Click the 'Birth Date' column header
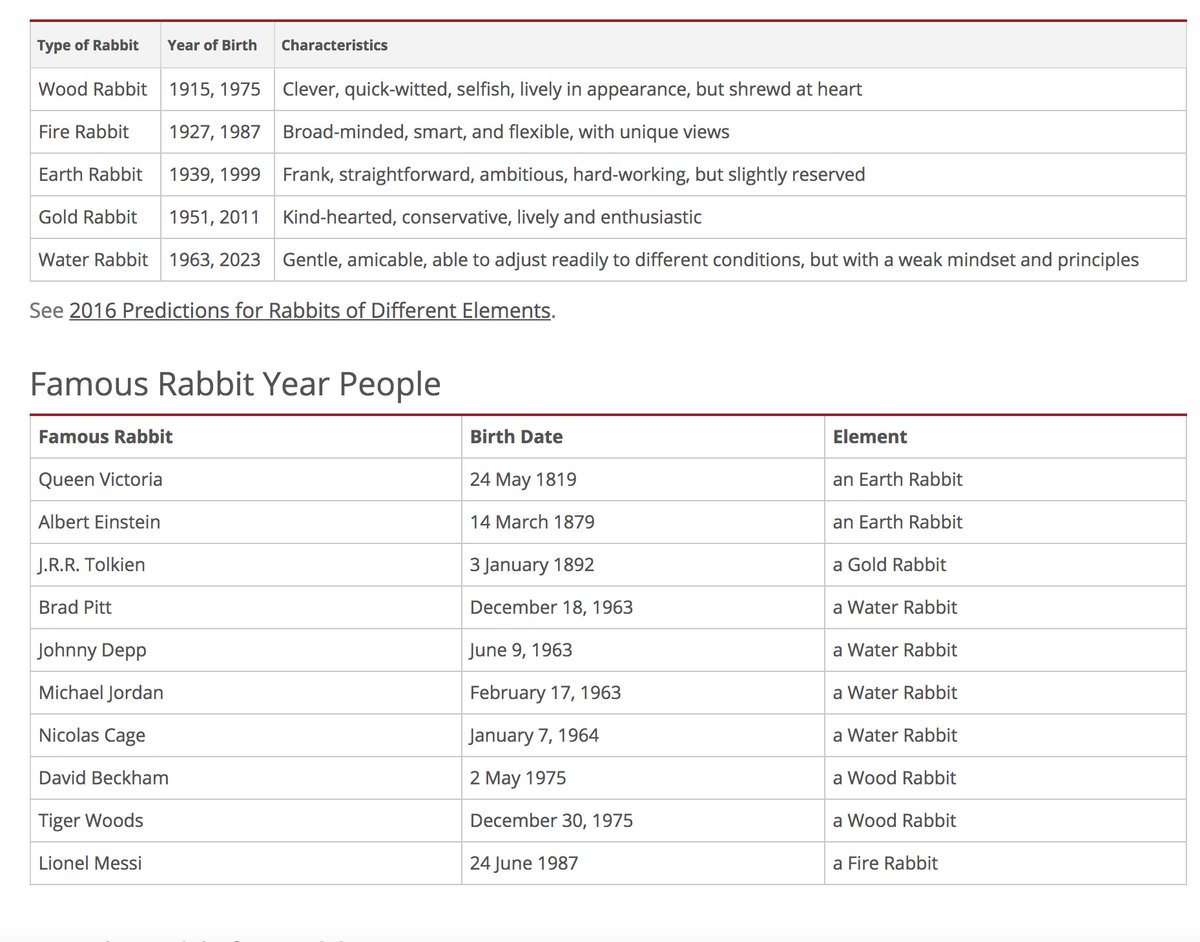 click(643, 437)
